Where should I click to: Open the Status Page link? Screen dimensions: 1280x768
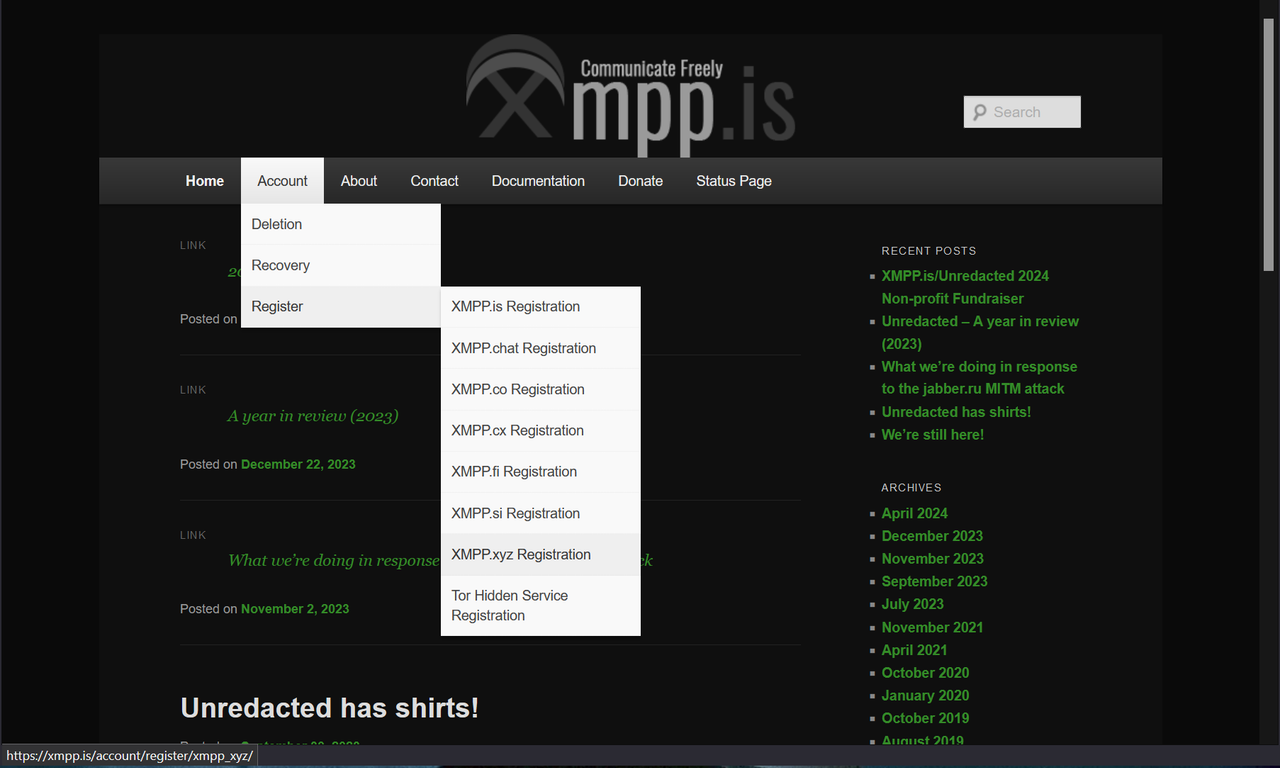tap(734, 181)
